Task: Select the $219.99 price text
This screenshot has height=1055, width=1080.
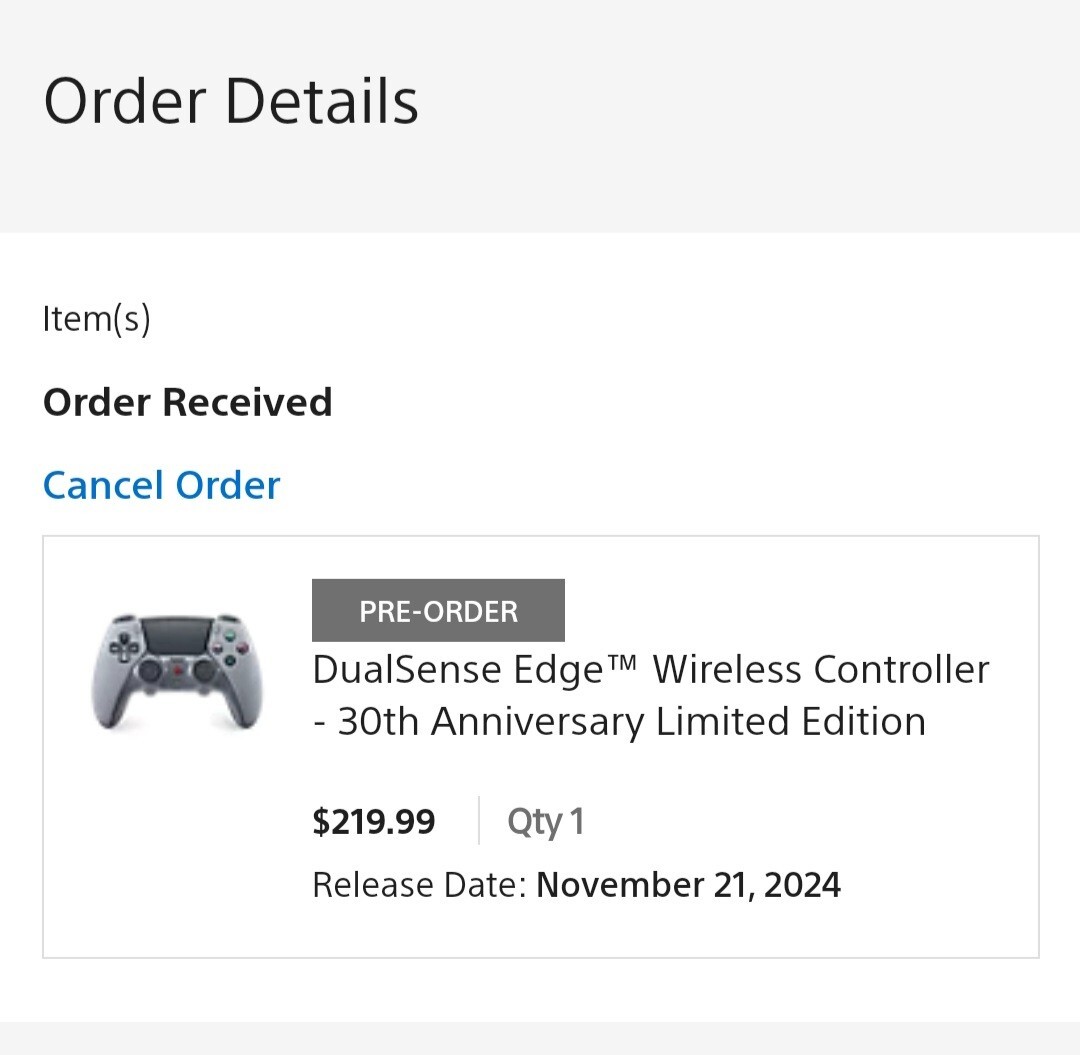Action: click(x=374, y=821)
